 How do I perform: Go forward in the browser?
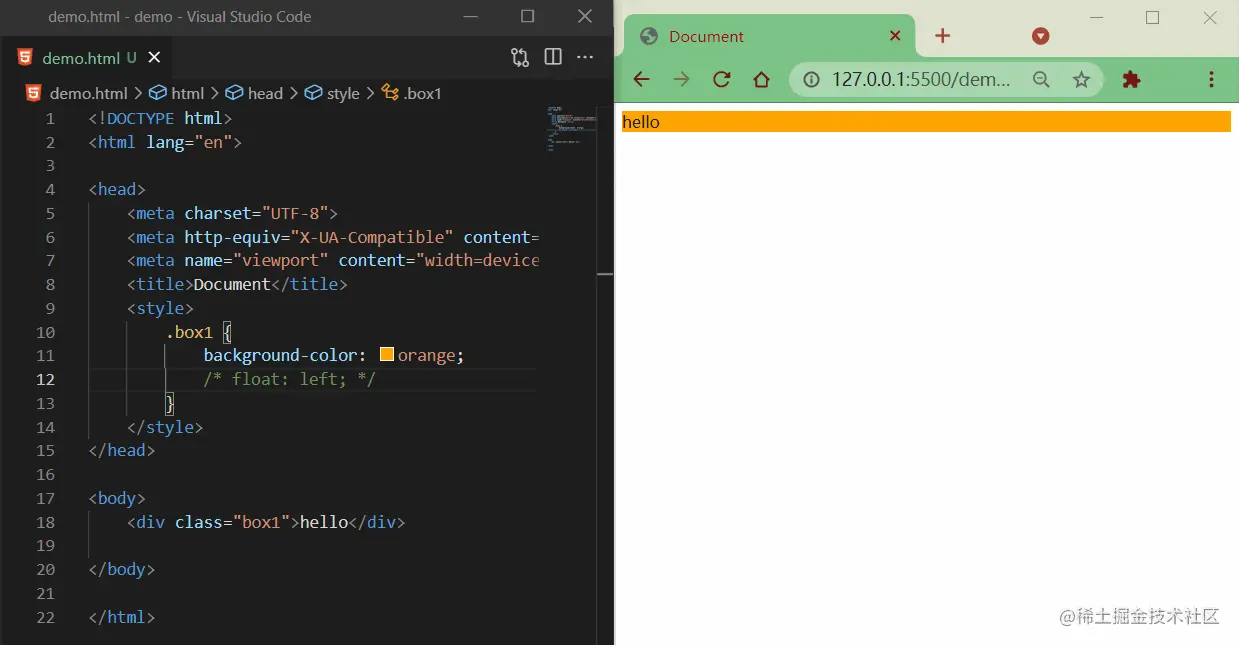[682, 80]
